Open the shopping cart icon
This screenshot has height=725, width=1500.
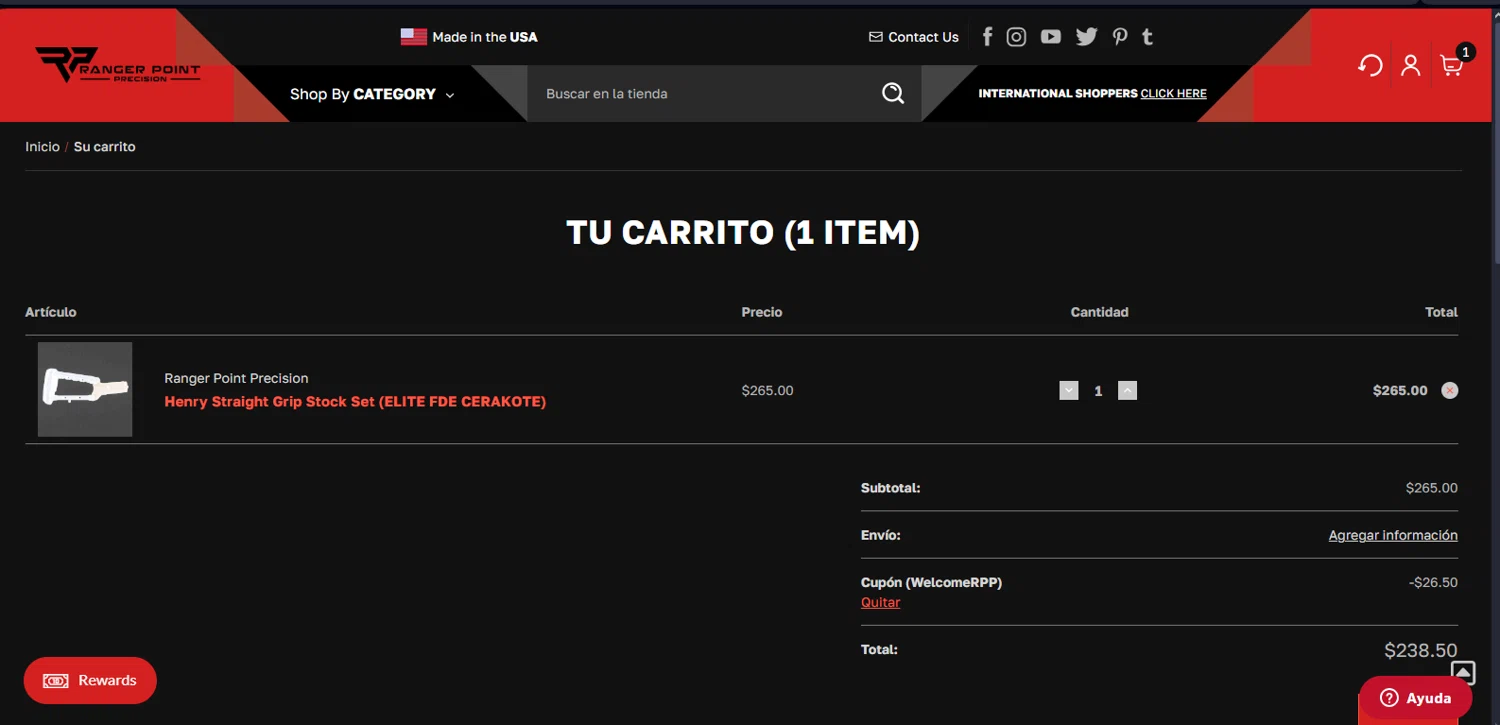point(1451,66)
